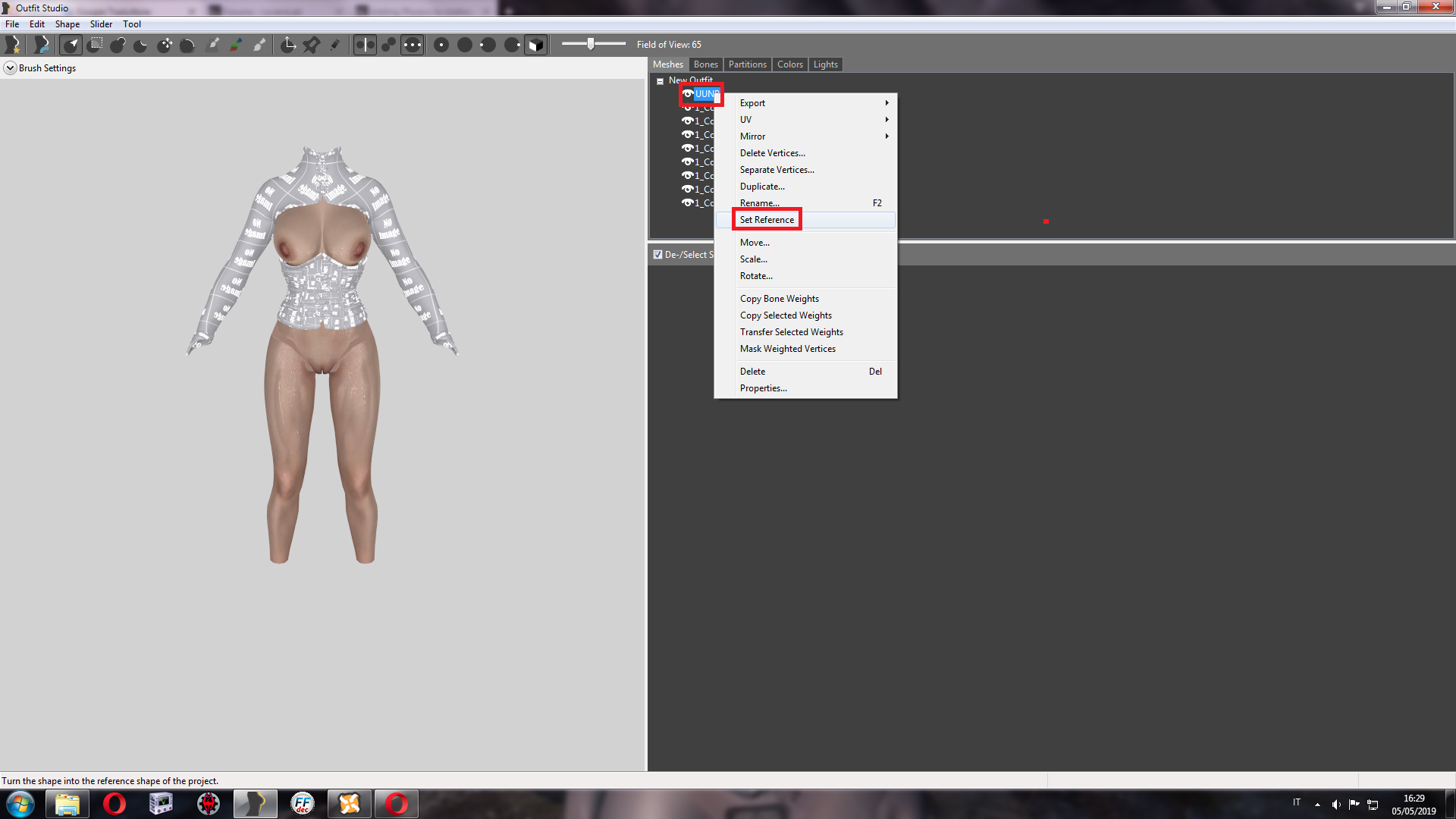Activate the Pivot pin tool
Viewport: 1456px width, 819px height.
pos(311,45)
